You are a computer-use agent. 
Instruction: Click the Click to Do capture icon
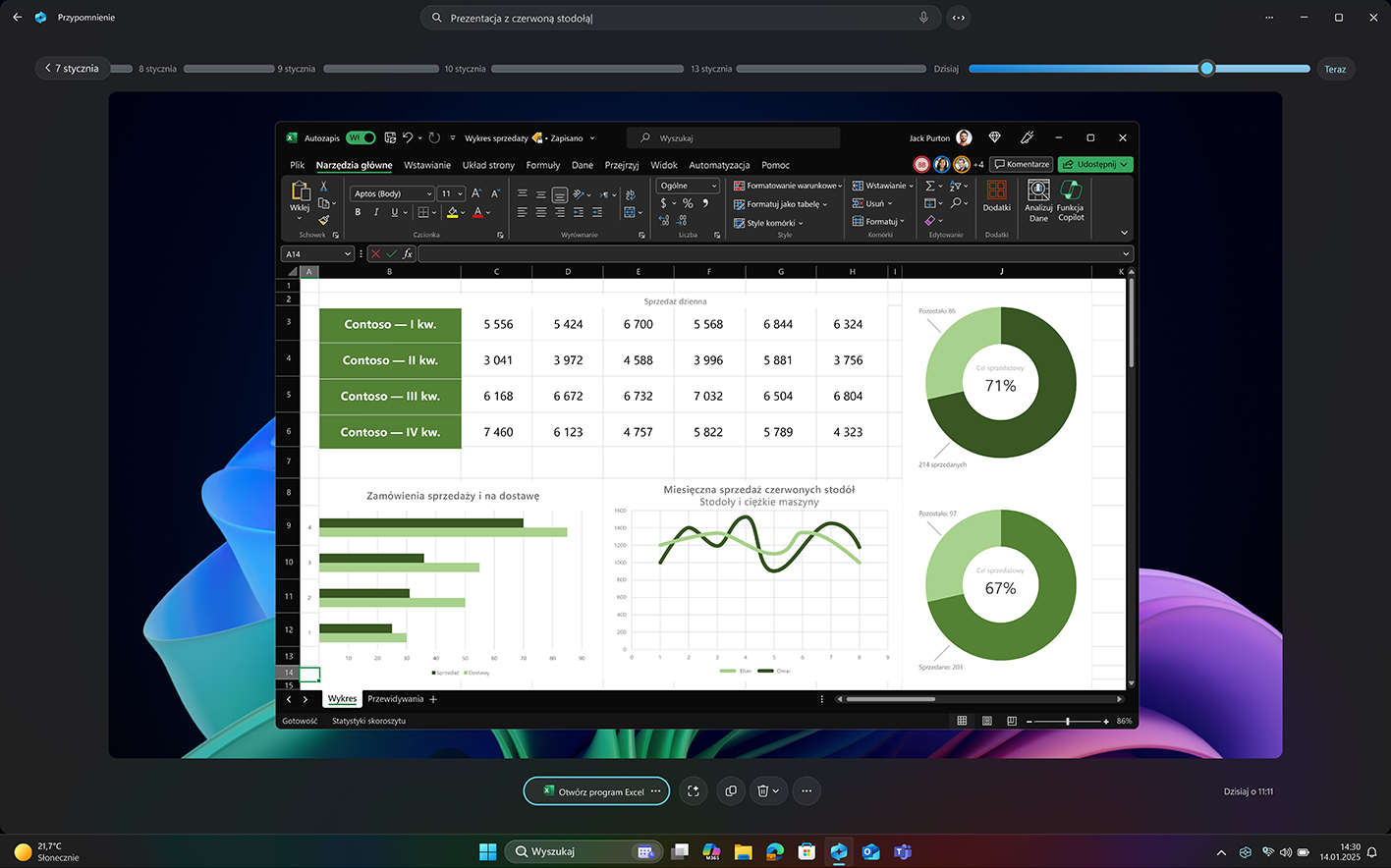click(x=694, y=791)
